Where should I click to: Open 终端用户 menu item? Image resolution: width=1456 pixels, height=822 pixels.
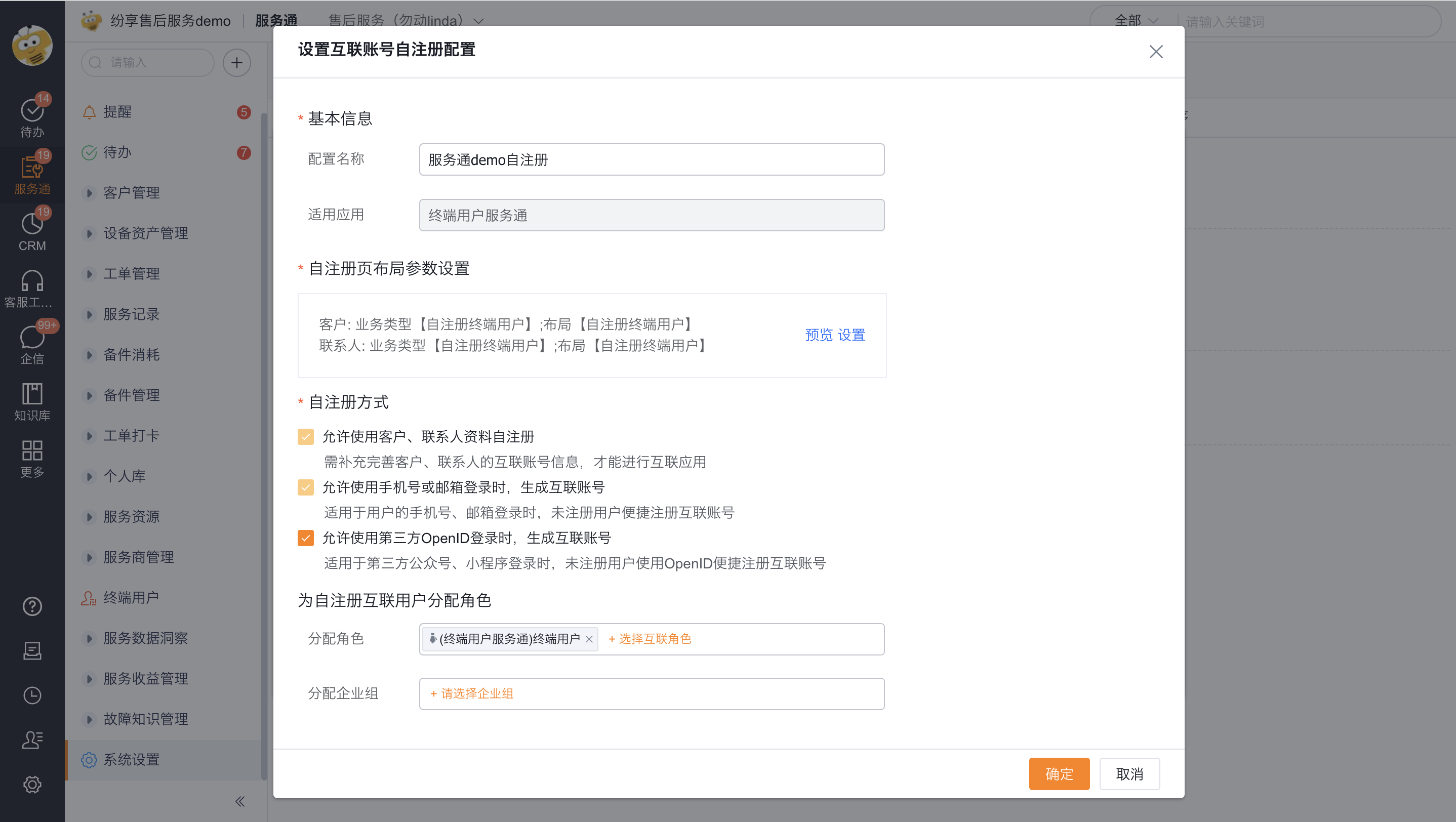point(164,598)
